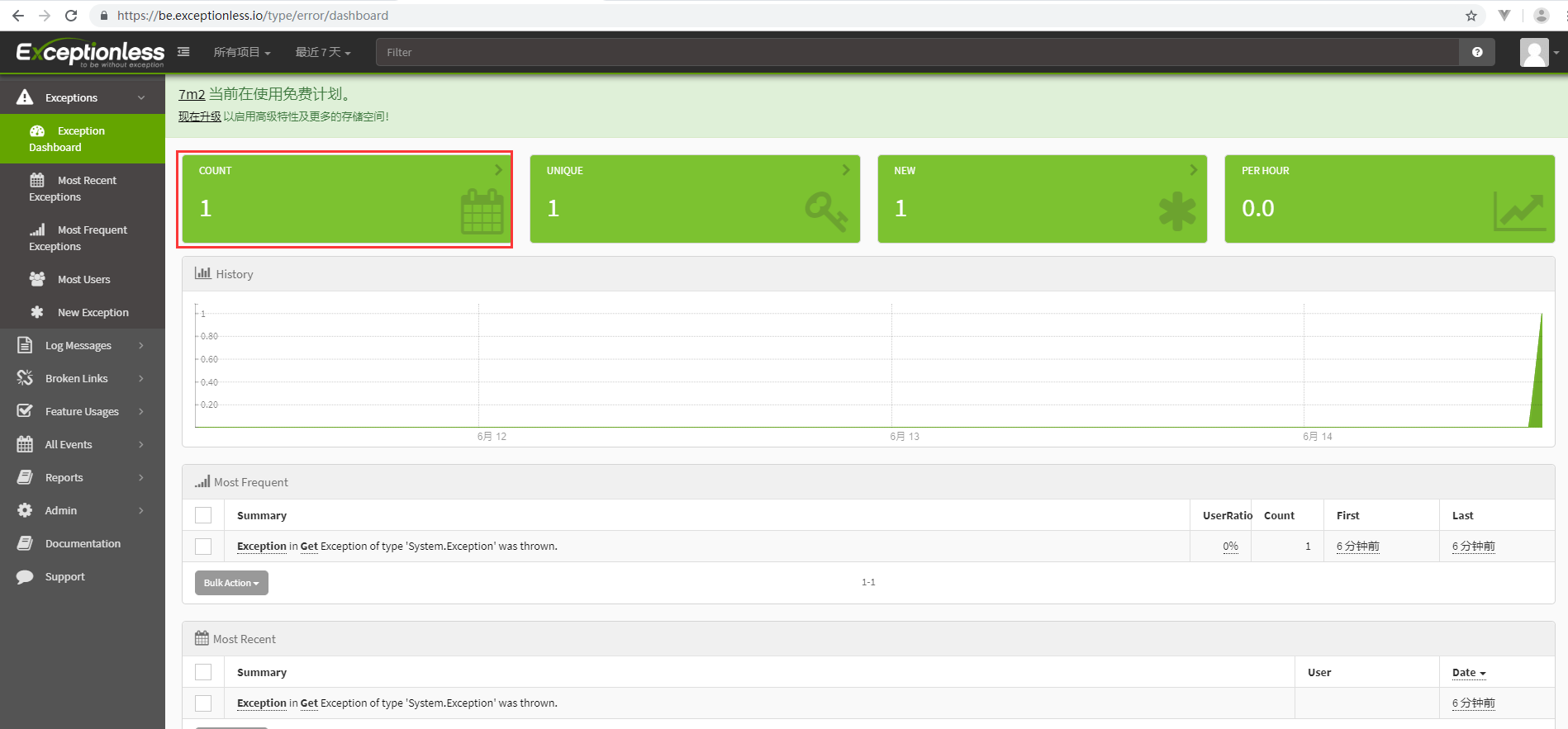
Task: Open Documentation menu item
Action: click(83, 543)
